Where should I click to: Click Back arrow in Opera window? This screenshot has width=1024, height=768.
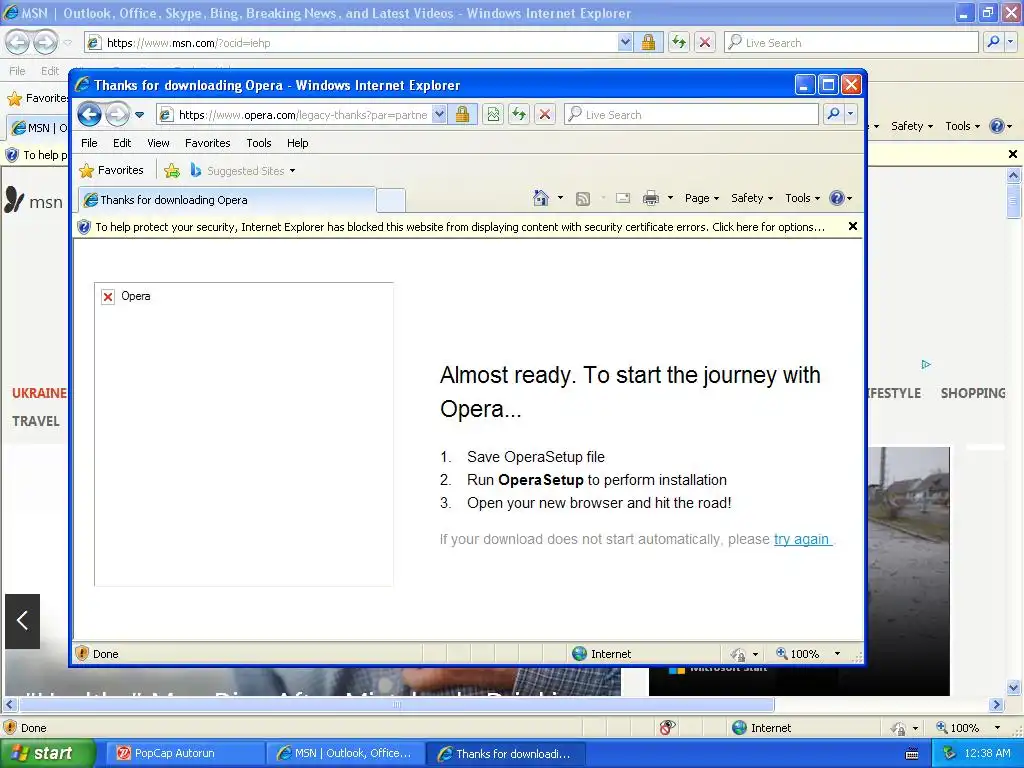[89, 115]
